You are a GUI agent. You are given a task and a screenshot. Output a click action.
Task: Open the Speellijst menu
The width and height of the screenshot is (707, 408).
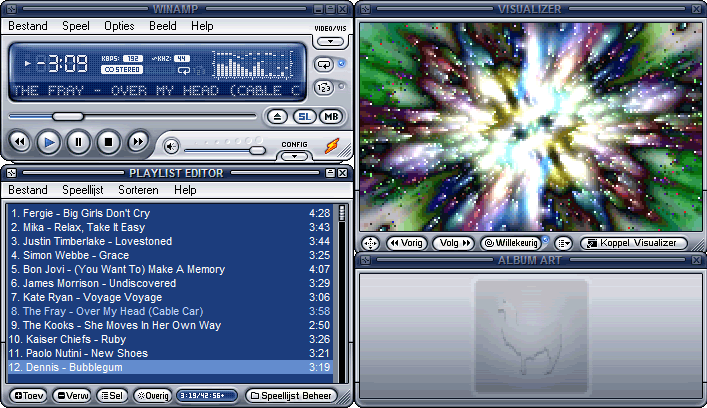[83, 190]
